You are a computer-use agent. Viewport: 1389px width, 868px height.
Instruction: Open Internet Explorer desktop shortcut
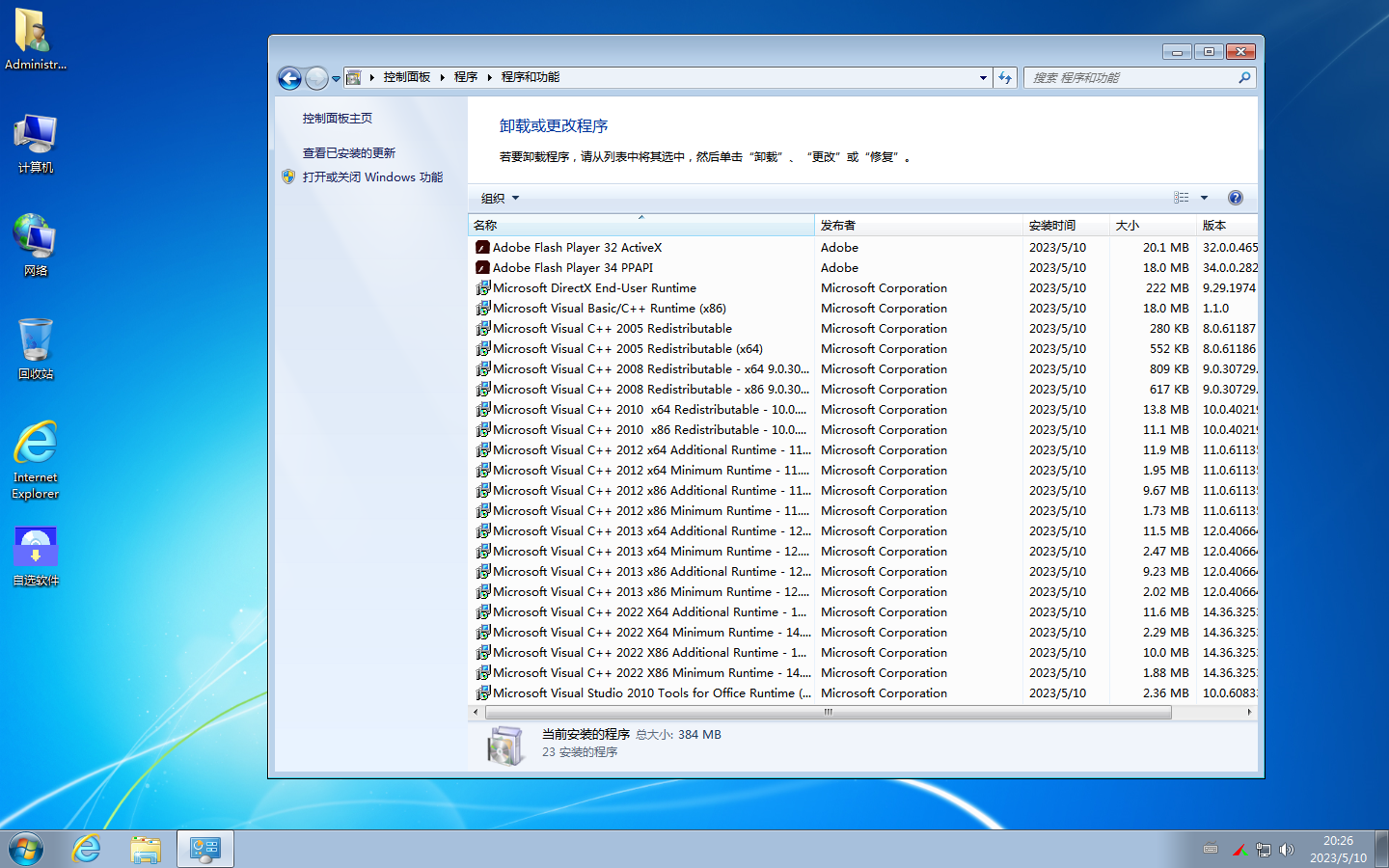[x=36, y=460]
